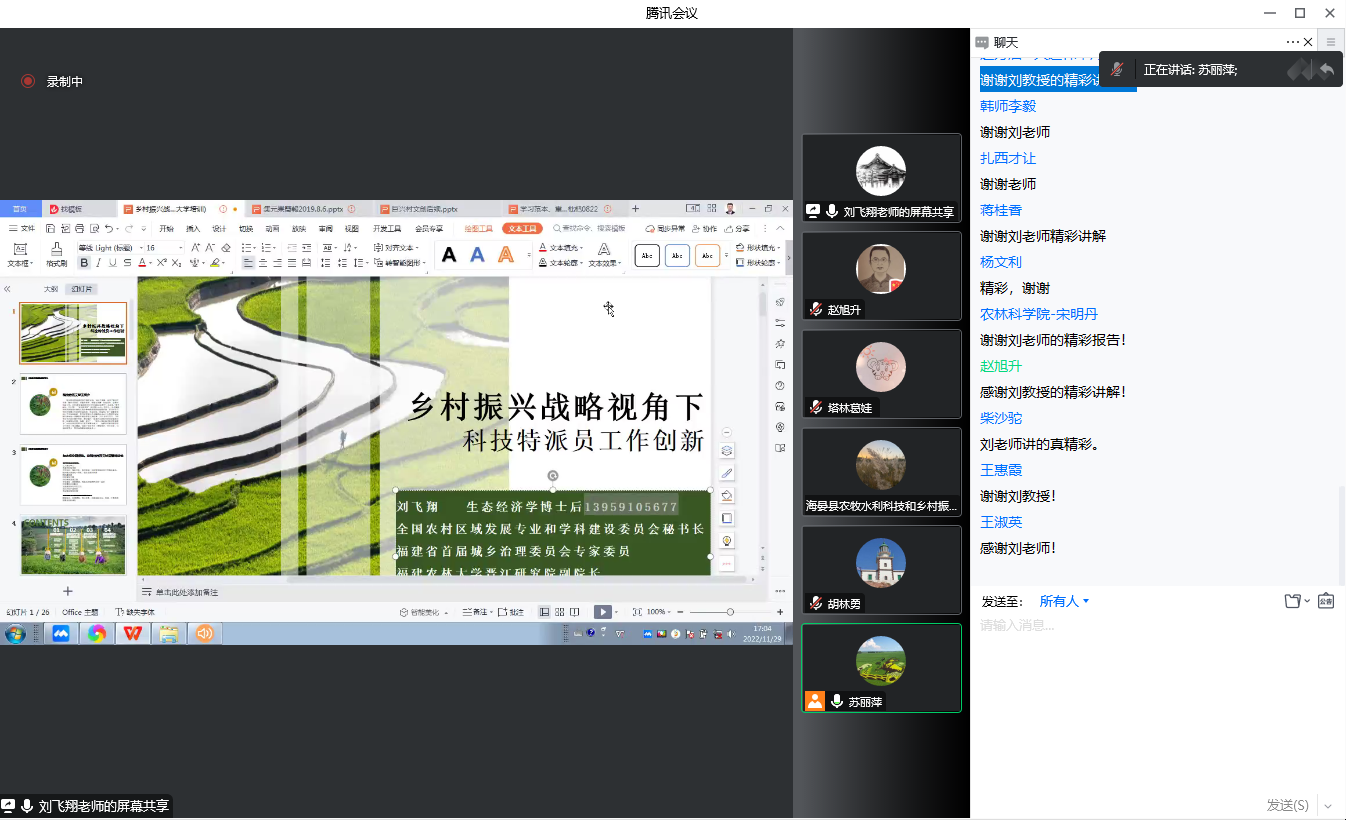Open the chat announcement icon
This screenshot has width=1346, height=820.
coord(1325,601)
